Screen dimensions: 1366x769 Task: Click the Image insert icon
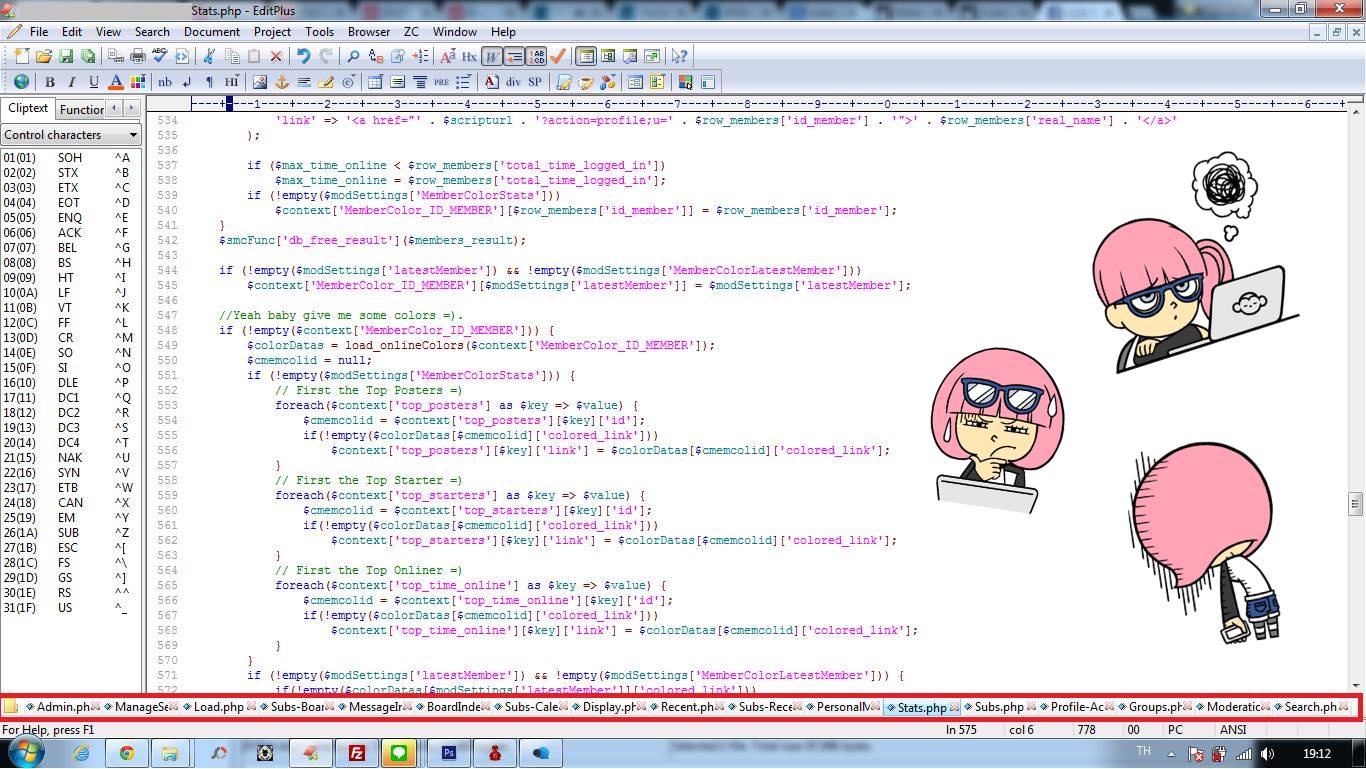[260, 82]
